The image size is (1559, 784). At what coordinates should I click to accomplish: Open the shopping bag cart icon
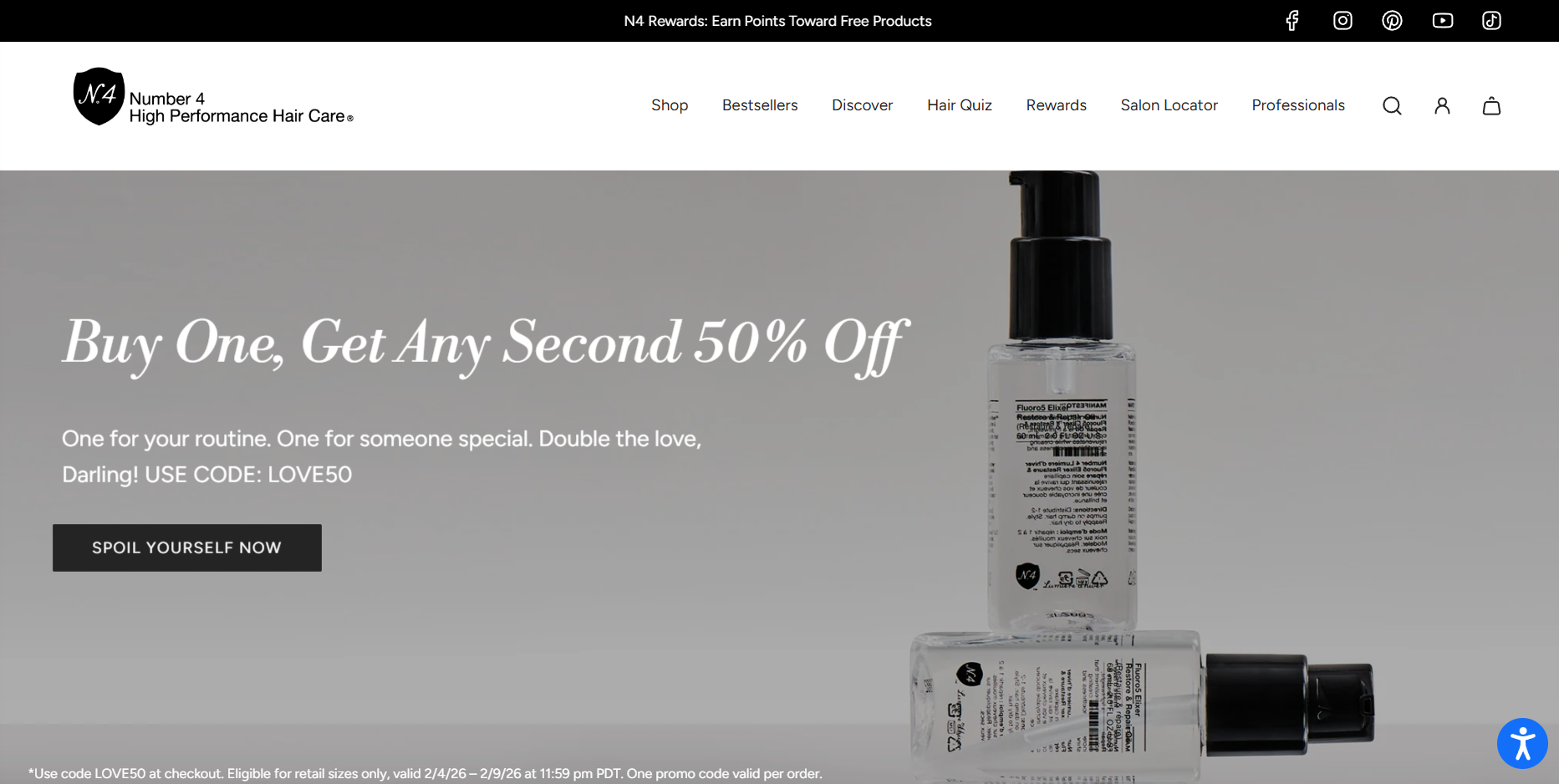(1492, 106)
